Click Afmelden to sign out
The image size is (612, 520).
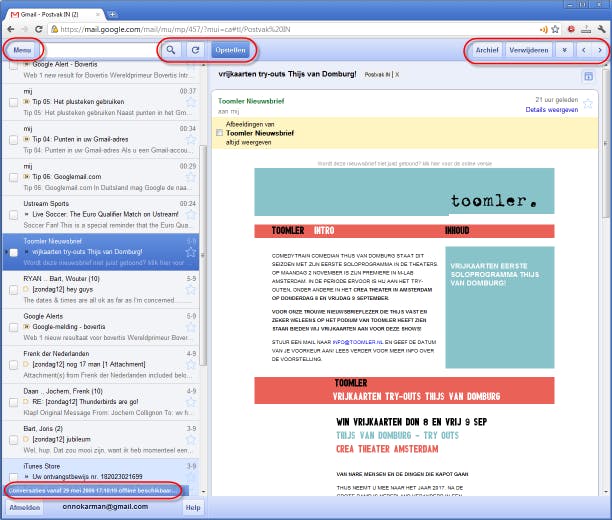click(25, 508)
